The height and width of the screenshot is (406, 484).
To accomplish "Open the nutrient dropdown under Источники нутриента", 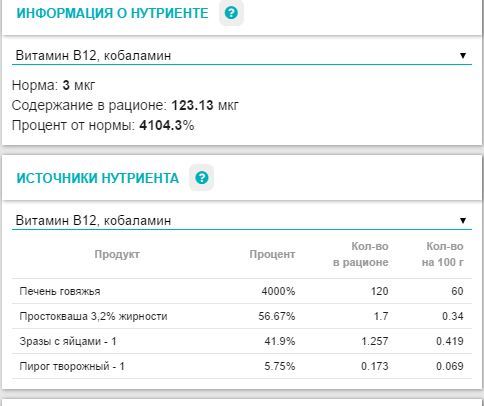I will [x=242, y=221].
